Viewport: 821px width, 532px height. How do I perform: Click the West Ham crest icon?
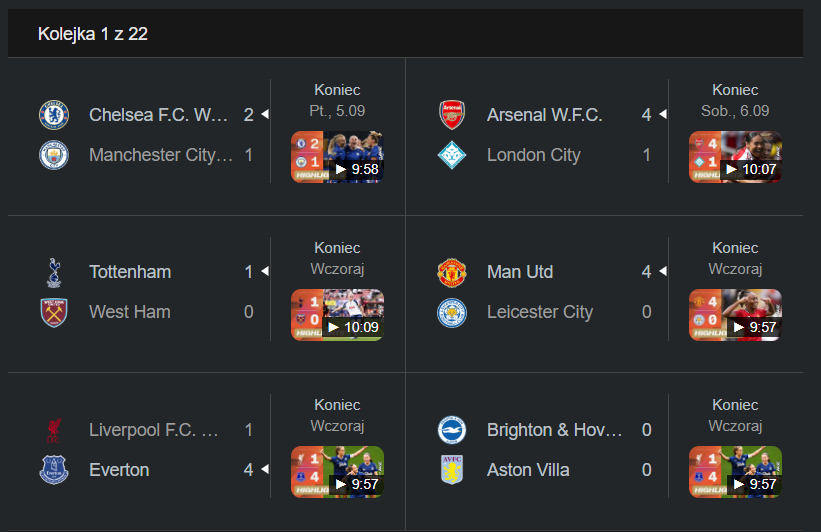coord(54,313)
